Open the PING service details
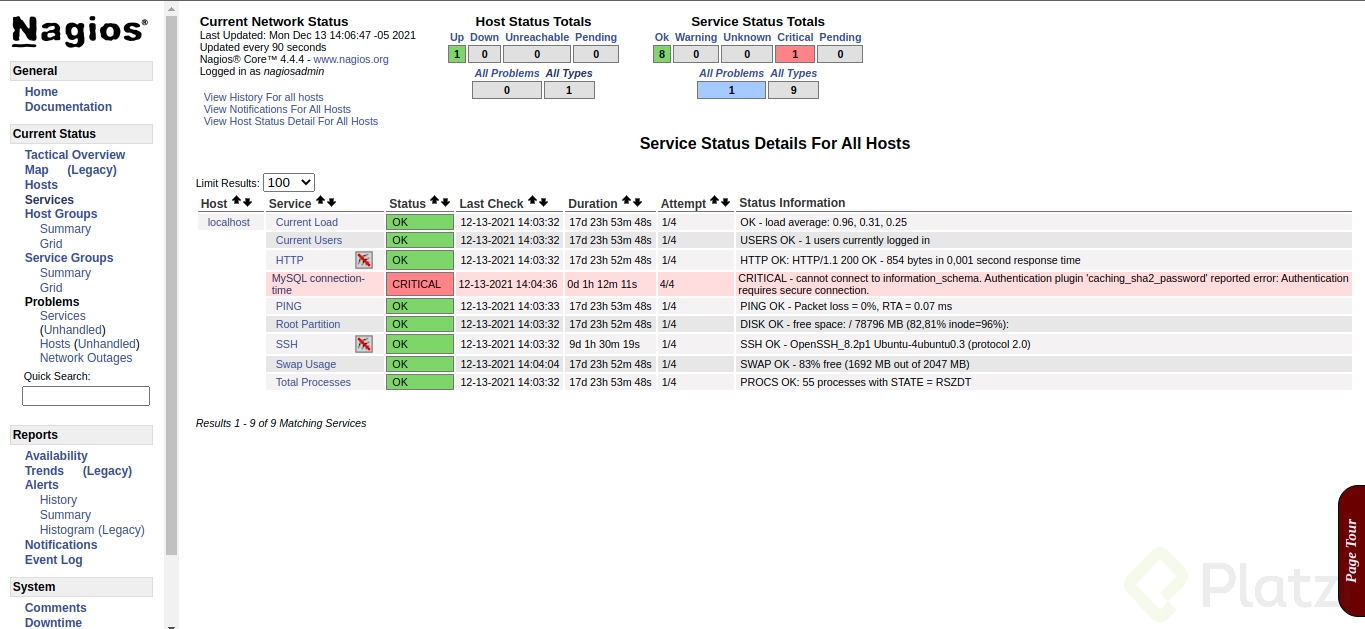 pyautogui.click(x=289, y=306)
